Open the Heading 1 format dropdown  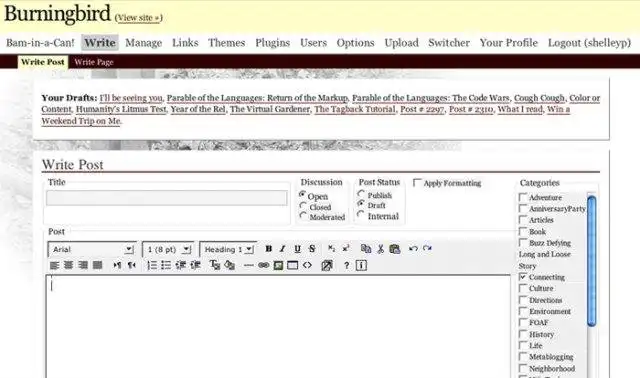click(228, 249)
